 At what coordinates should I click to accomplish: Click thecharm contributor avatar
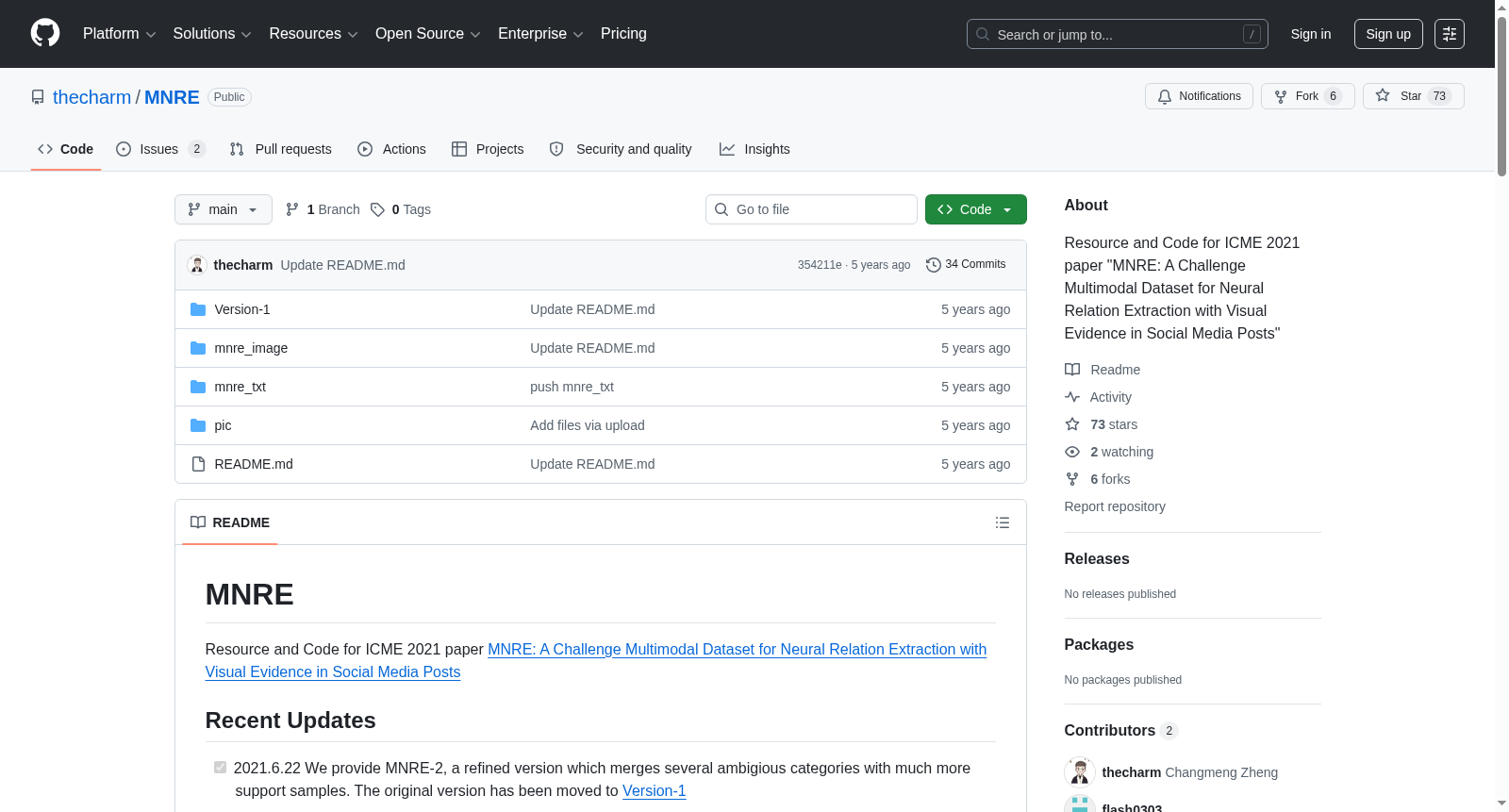coord(1080,772)
